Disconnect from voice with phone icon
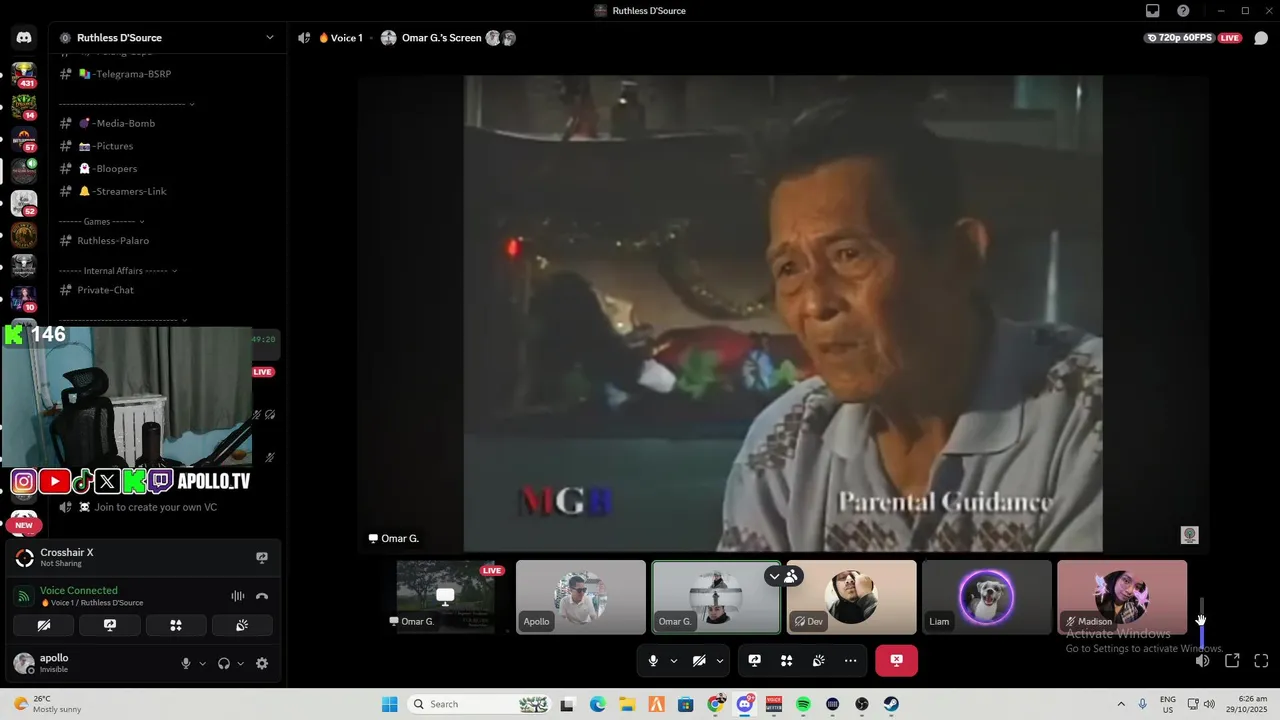 [x=262, y=596]
